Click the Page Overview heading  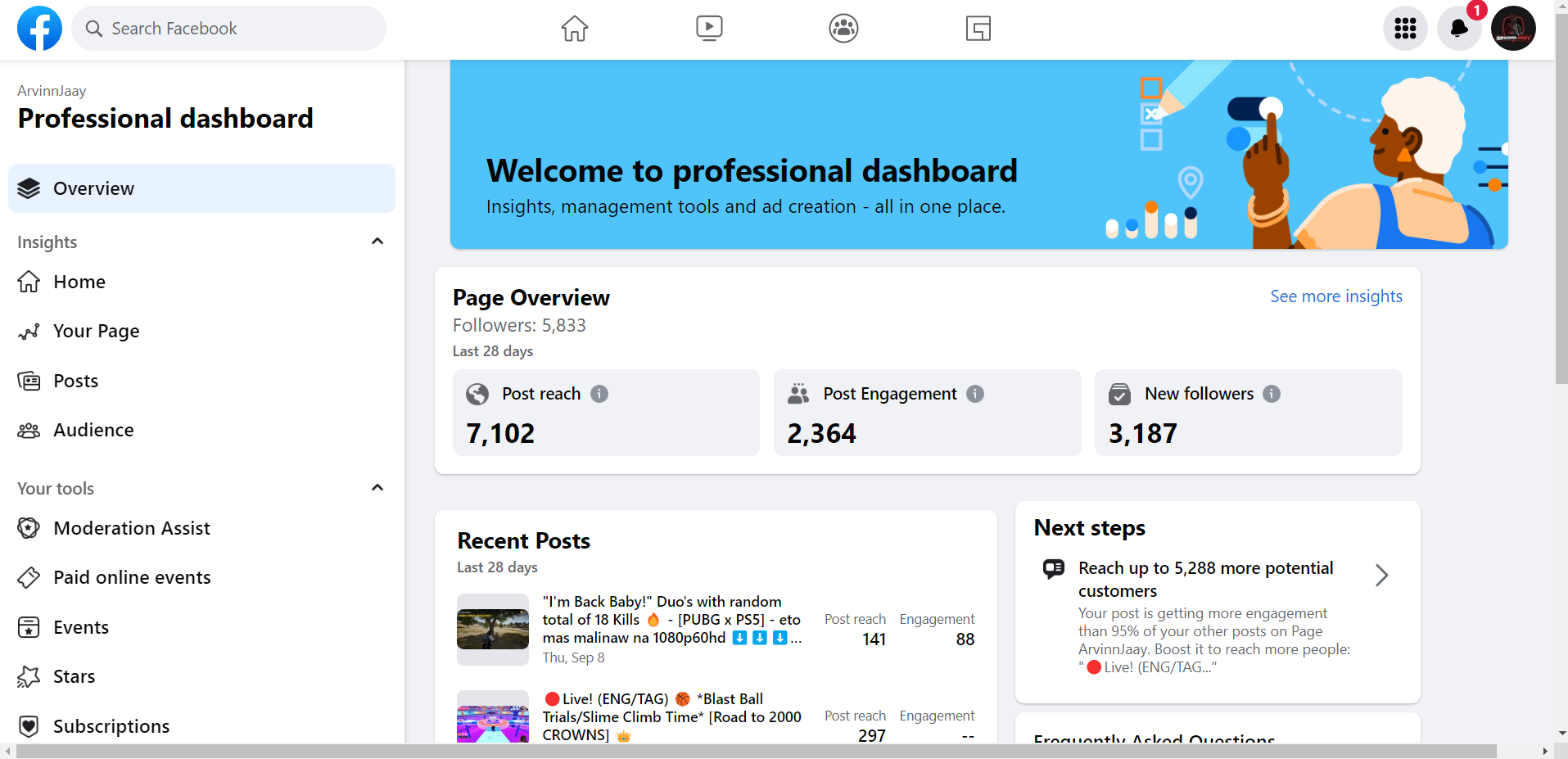[531, 297]
